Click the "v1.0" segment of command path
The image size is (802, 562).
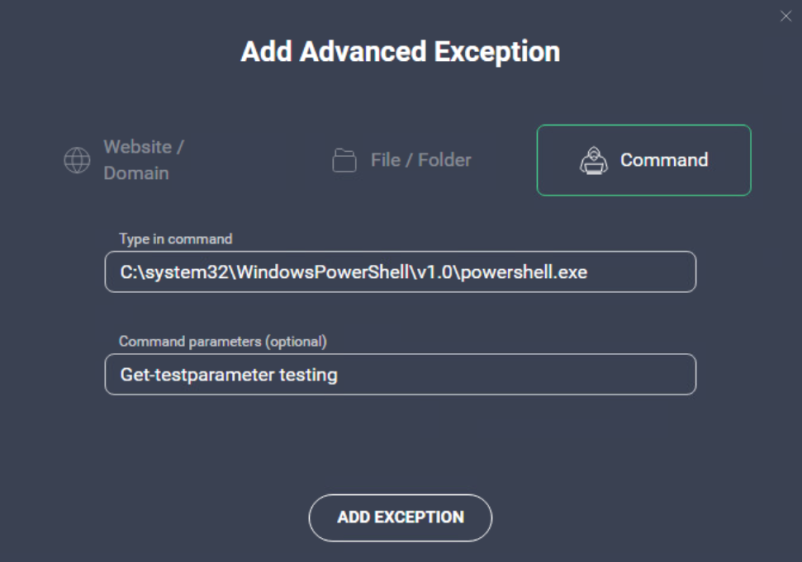pos(435,272)
